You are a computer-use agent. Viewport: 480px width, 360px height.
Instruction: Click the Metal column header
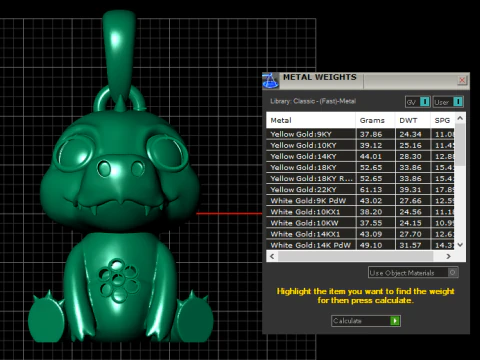tap(311, 120)
